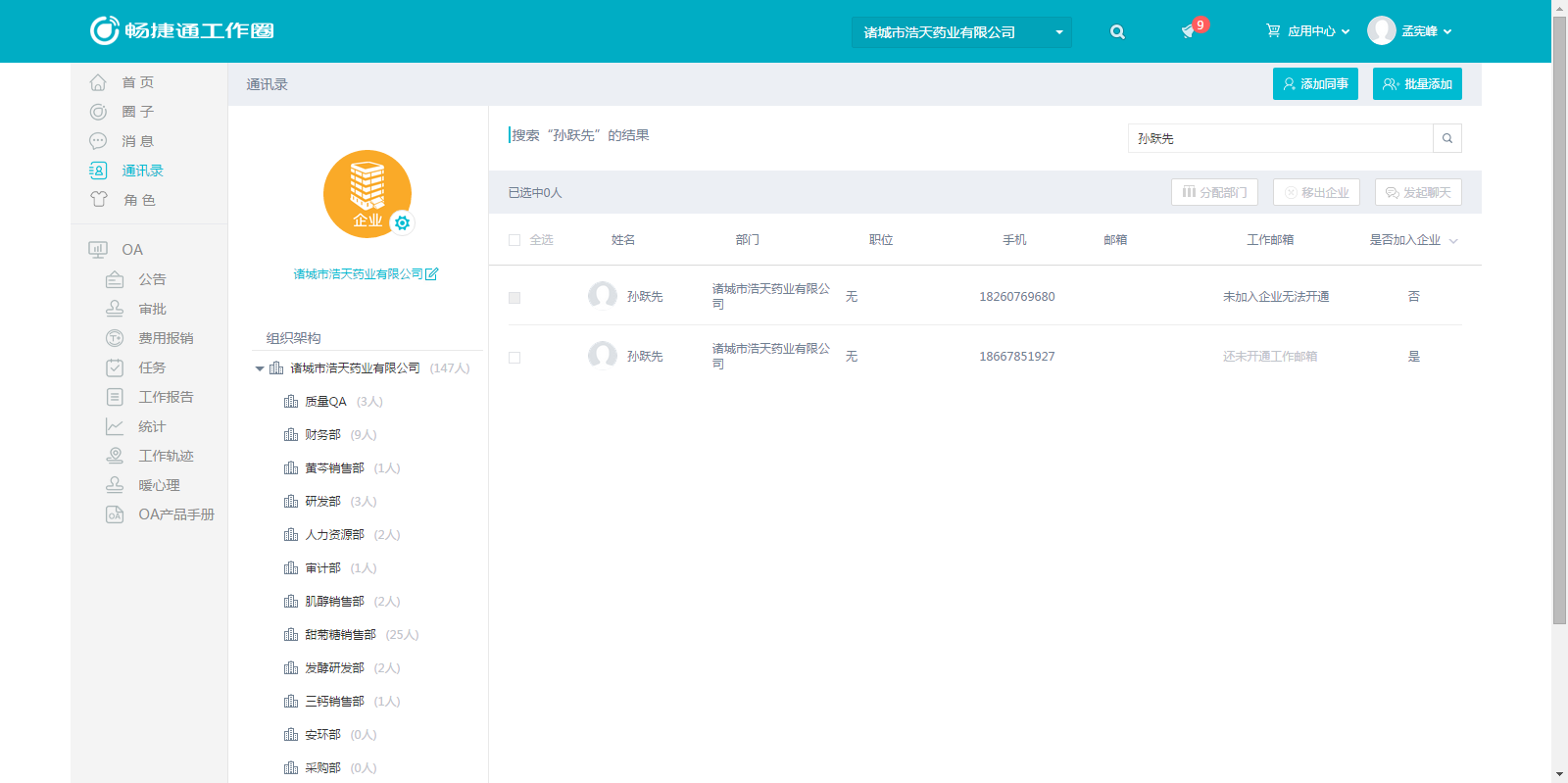Collapse the 诸城市浩天药业有限公司 tree node arrow
This screenshot has width=1568, height=783.
click(x=260, y=368)
